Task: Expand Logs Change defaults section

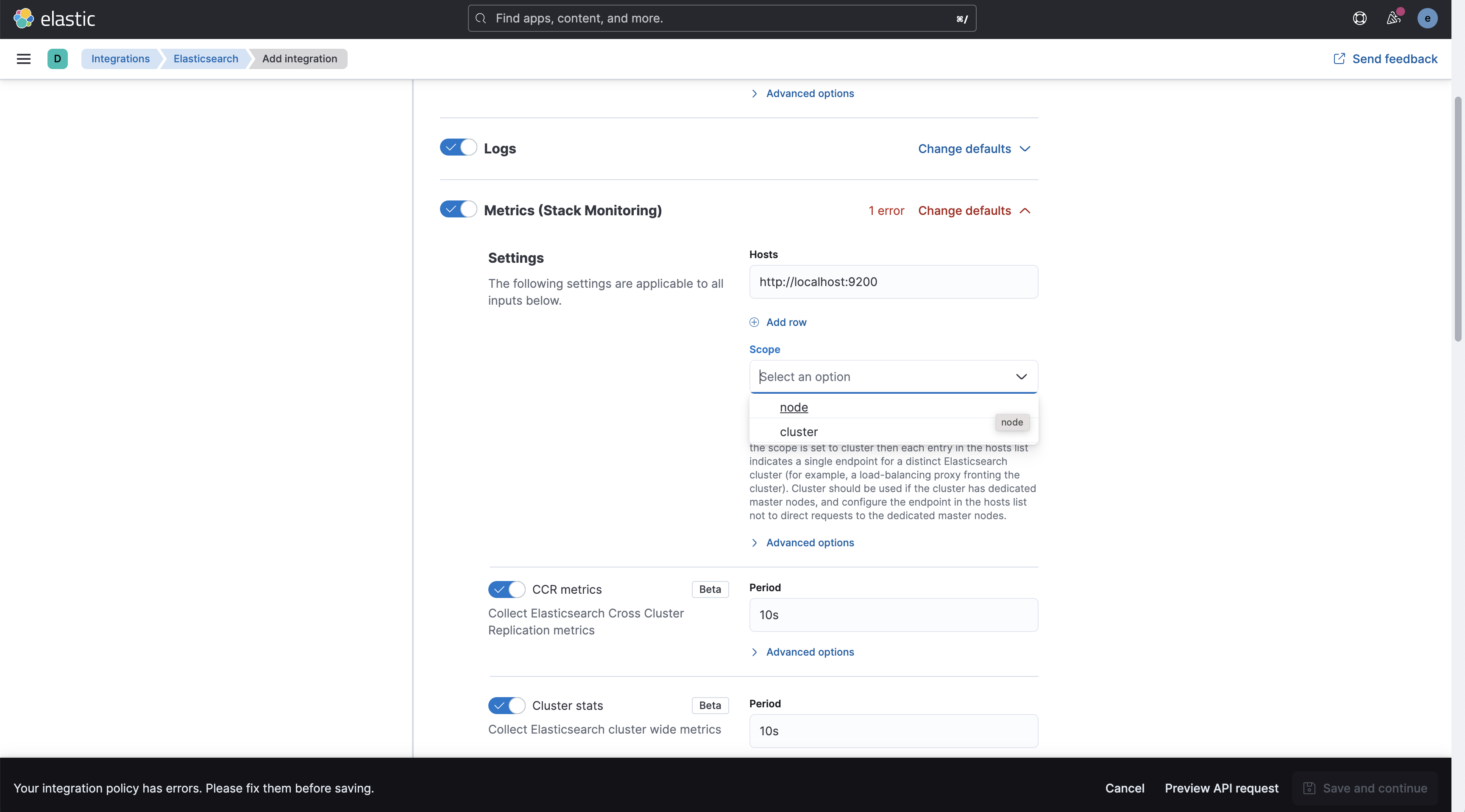Action: [974, 149]
